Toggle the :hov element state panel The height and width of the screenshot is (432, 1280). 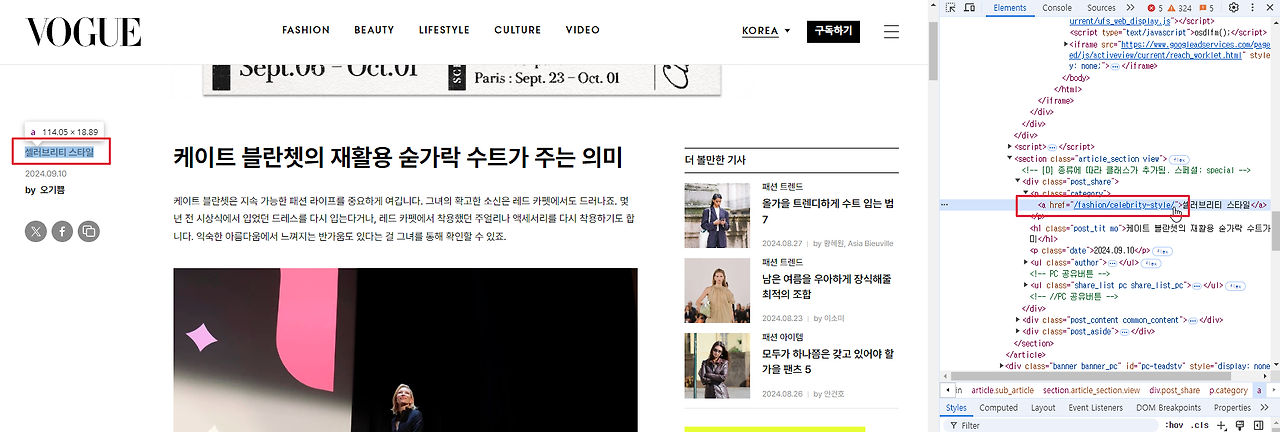[1173, 425]
